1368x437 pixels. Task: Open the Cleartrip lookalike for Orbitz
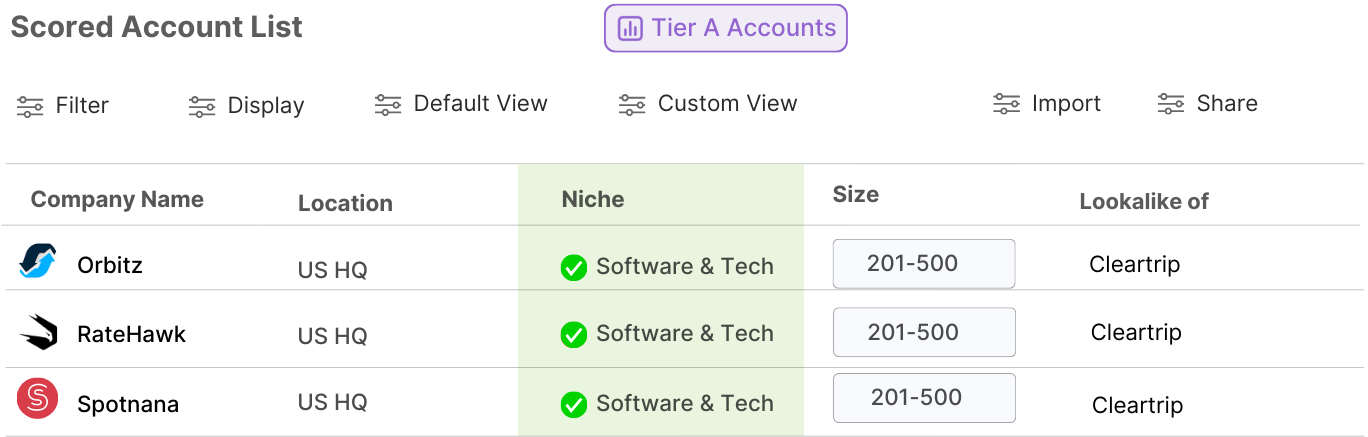pos(1134,265)
